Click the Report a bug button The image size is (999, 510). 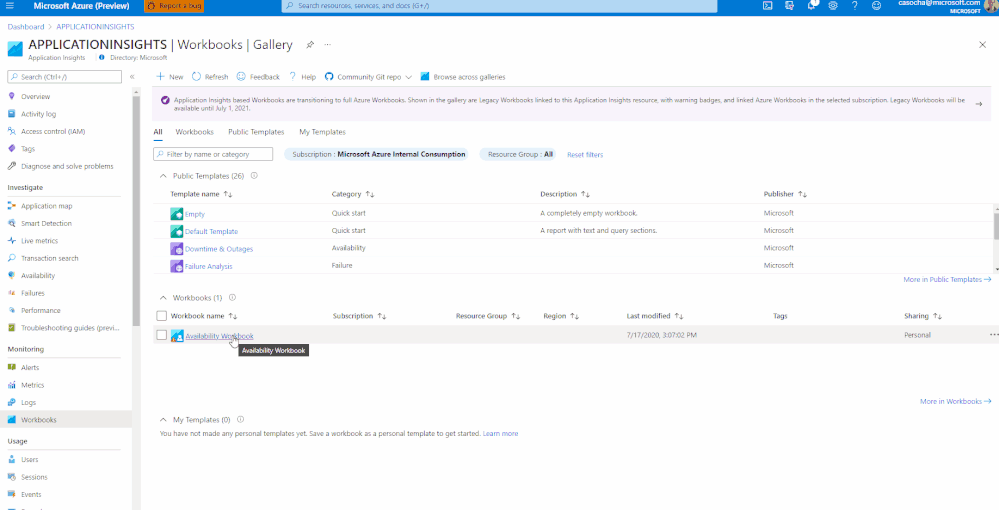(173, 6)
